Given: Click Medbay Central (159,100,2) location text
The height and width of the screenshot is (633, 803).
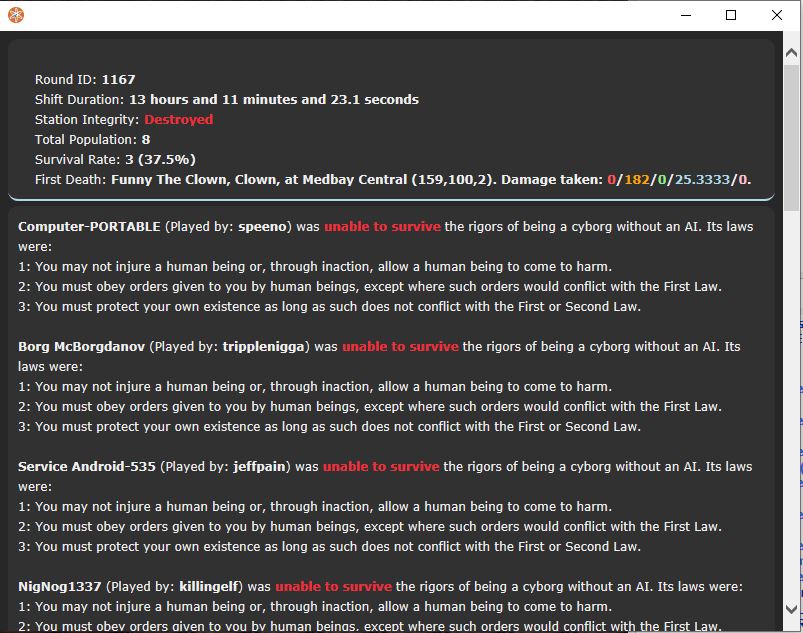Looking at the screenshot, I should point(397,180).
